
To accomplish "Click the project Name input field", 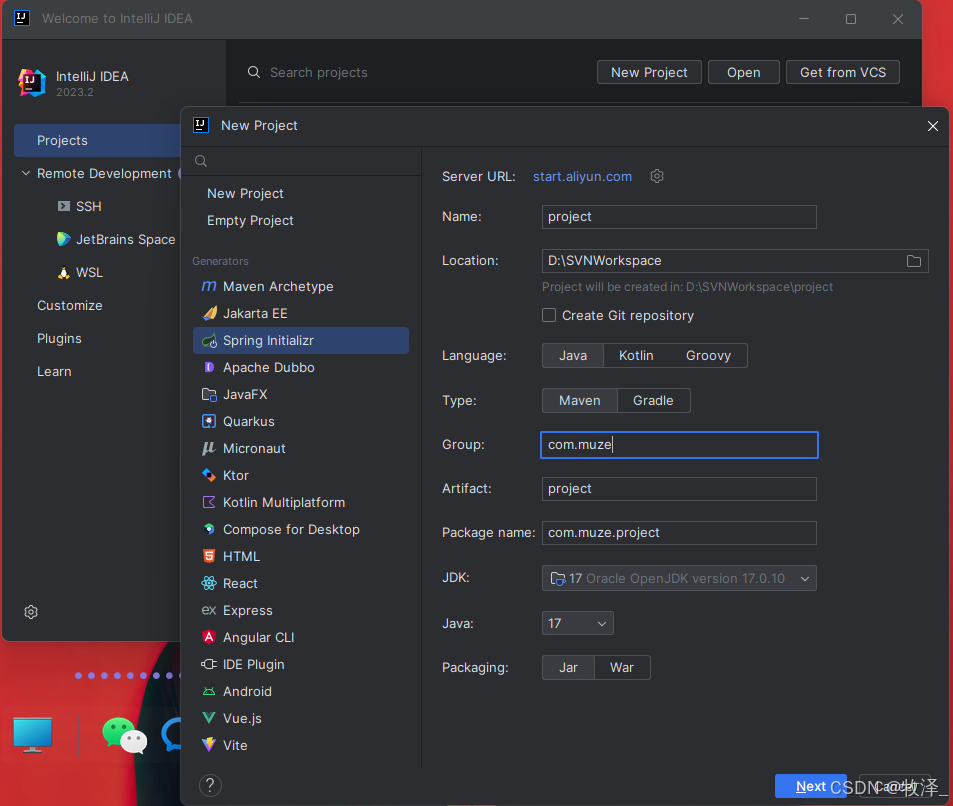I will (x=679, y=217).
